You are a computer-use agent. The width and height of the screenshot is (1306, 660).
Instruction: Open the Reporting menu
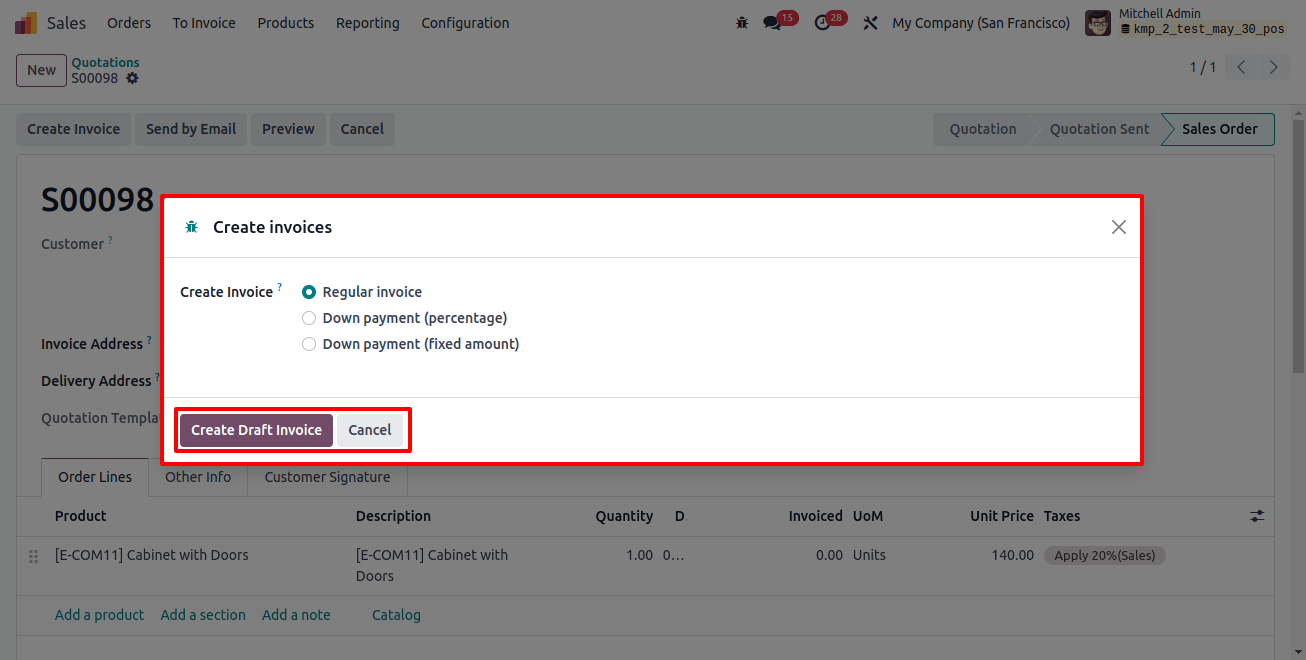[x=367, y=23]
